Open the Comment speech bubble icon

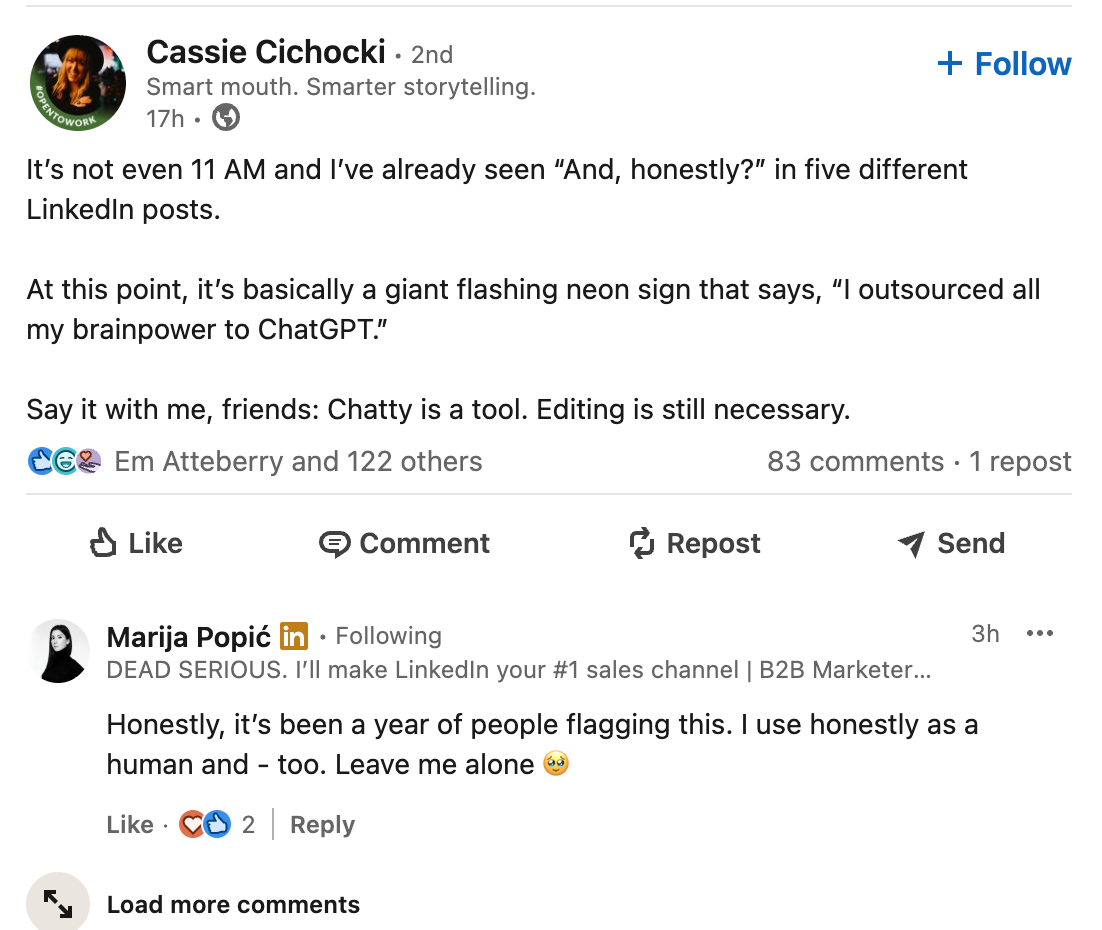337,543
